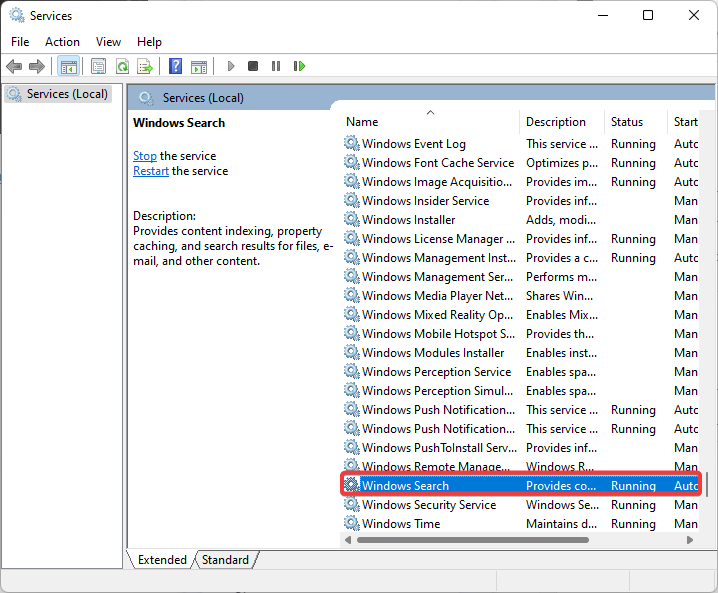Image resolution: width=718 pixels, height=593 pixels.
Task: Click gear icon of Windows Font Cache Service
Action: [352, 163]
